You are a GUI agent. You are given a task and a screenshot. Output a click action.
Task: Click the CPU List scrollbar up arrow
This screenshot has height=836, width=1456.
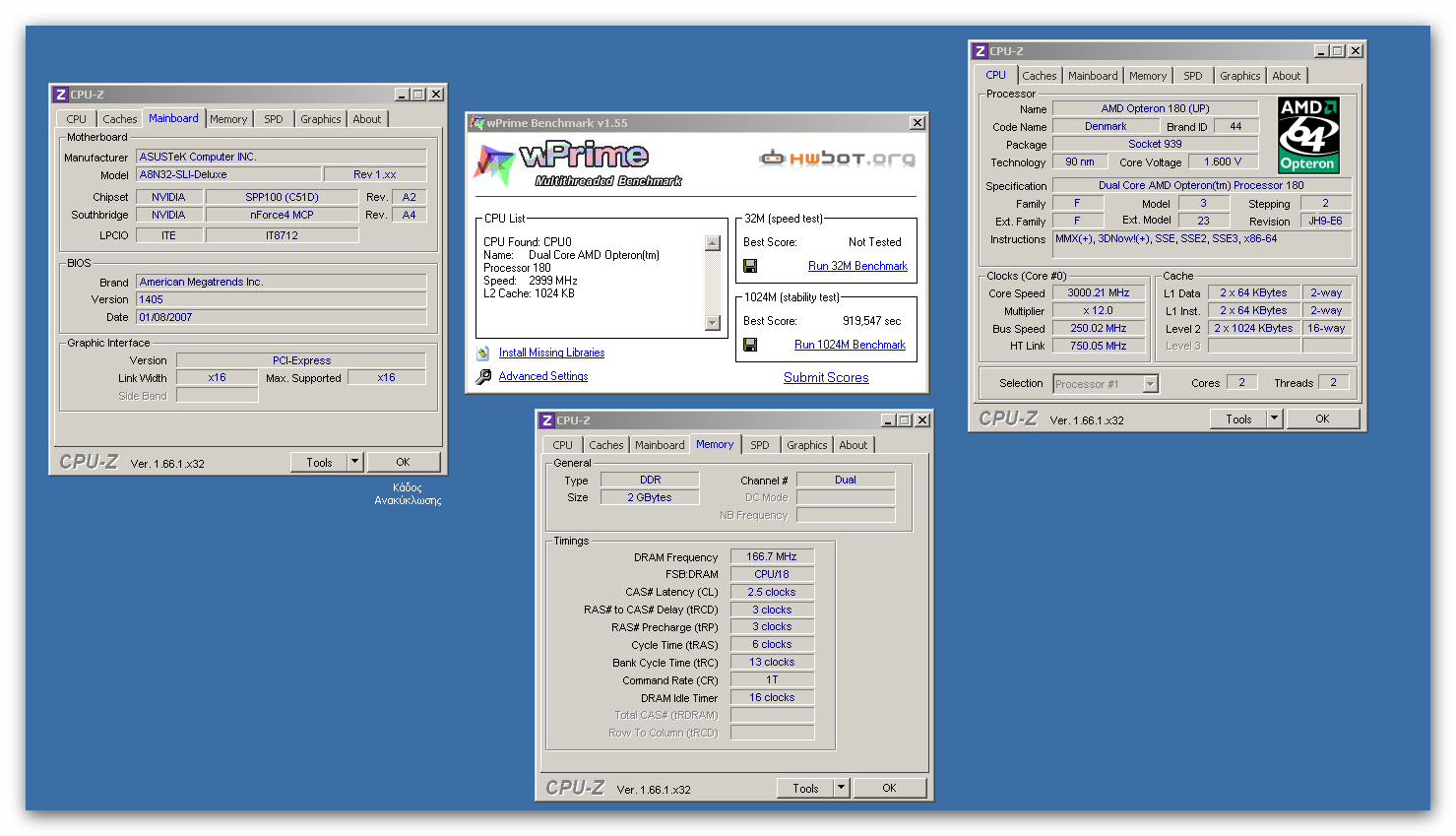[x=713, y=242]
